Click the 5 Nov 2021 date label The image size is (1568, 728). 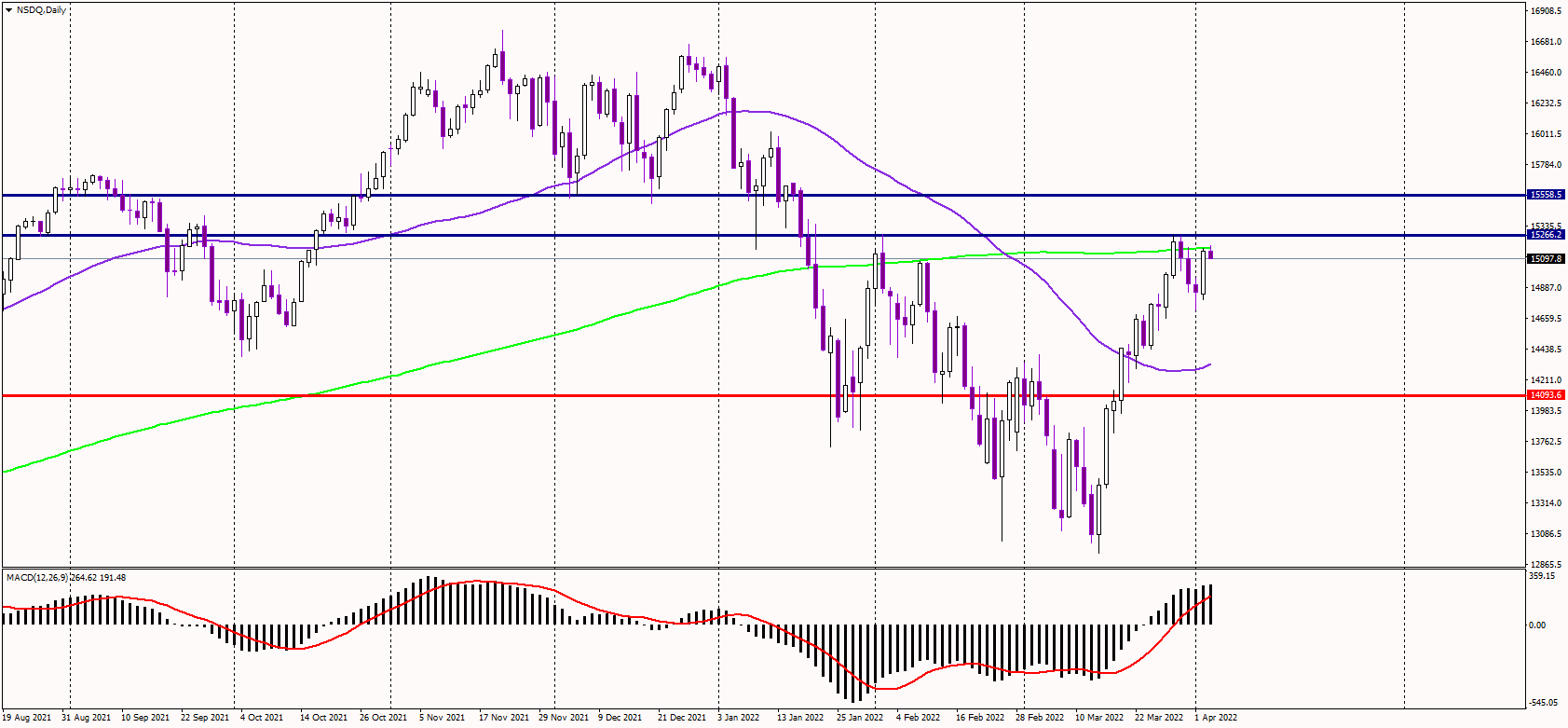click(443, 718)
